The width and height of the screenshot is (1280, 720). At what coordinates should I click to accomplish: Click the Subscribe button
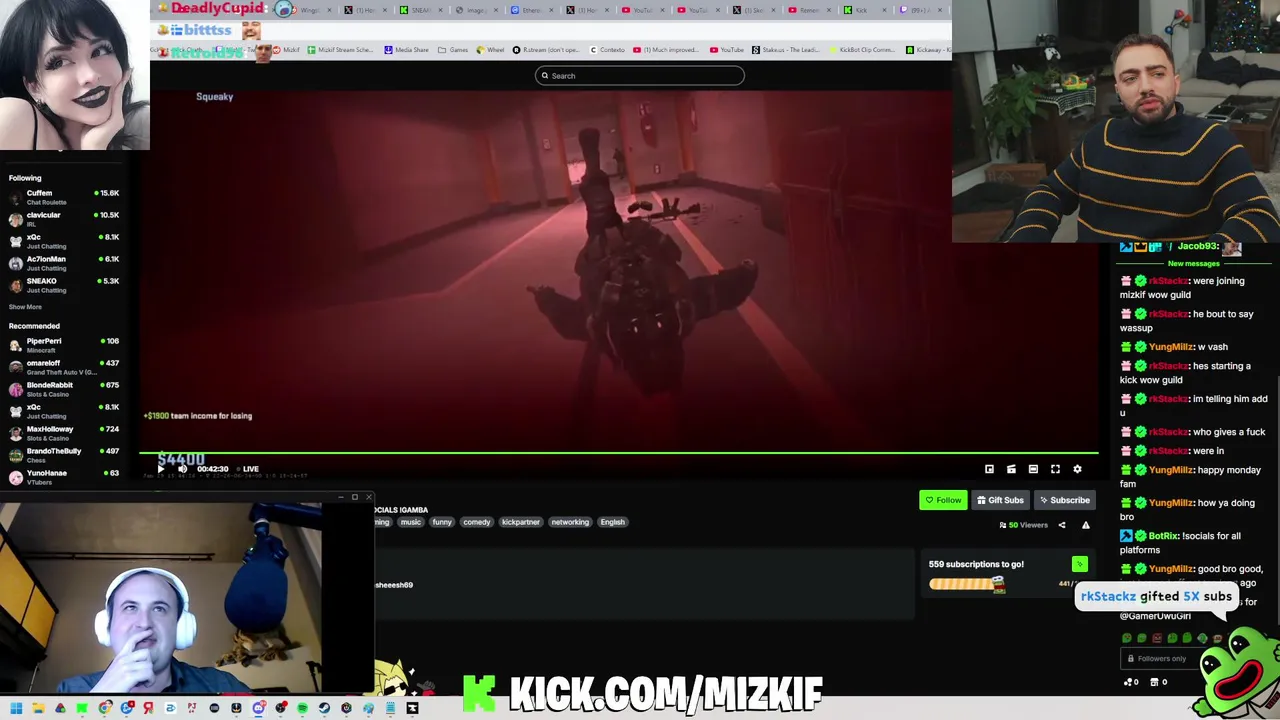pos(1064,500)
